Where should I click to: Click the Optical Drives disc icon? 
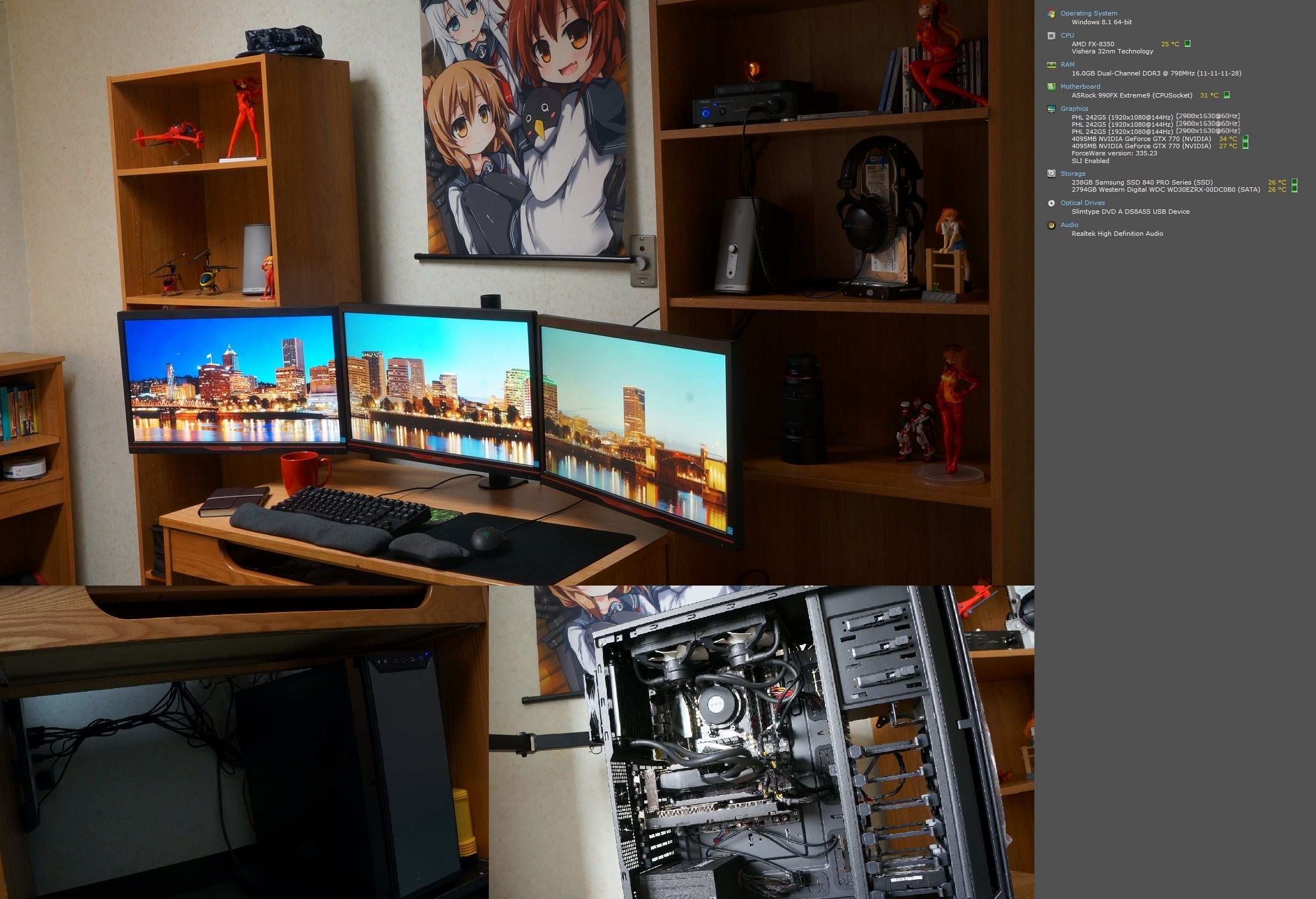click(x=1051, y=203)
